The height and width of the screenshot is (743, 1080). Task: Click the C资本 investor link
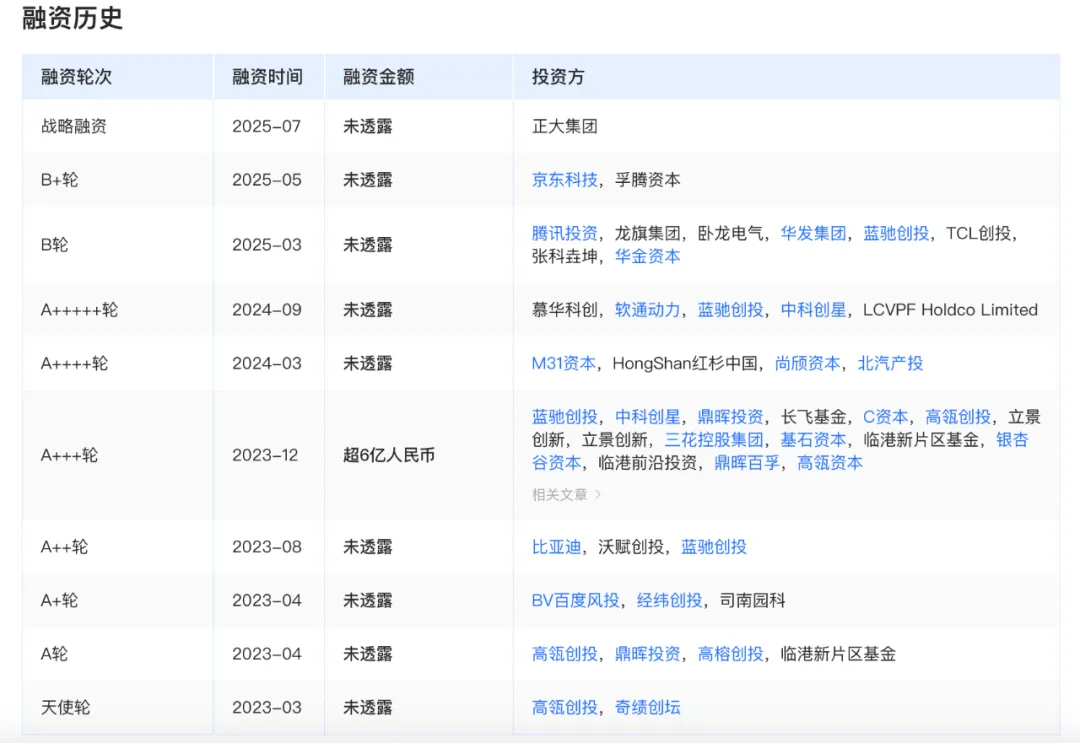(885, 417)
